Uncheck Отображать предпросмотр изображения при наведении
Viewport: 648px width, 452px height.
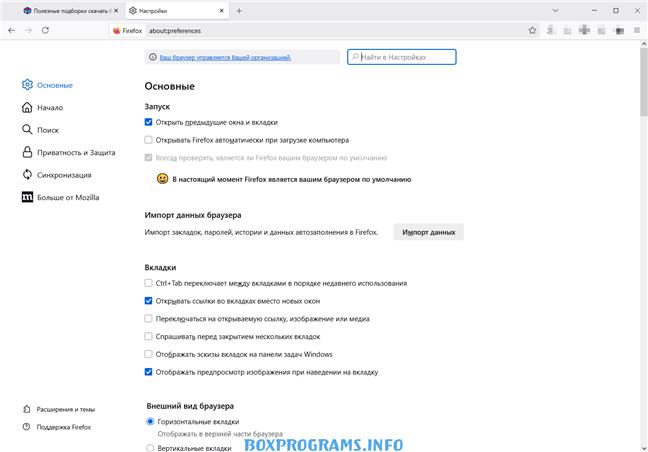(x=148, y=372)
